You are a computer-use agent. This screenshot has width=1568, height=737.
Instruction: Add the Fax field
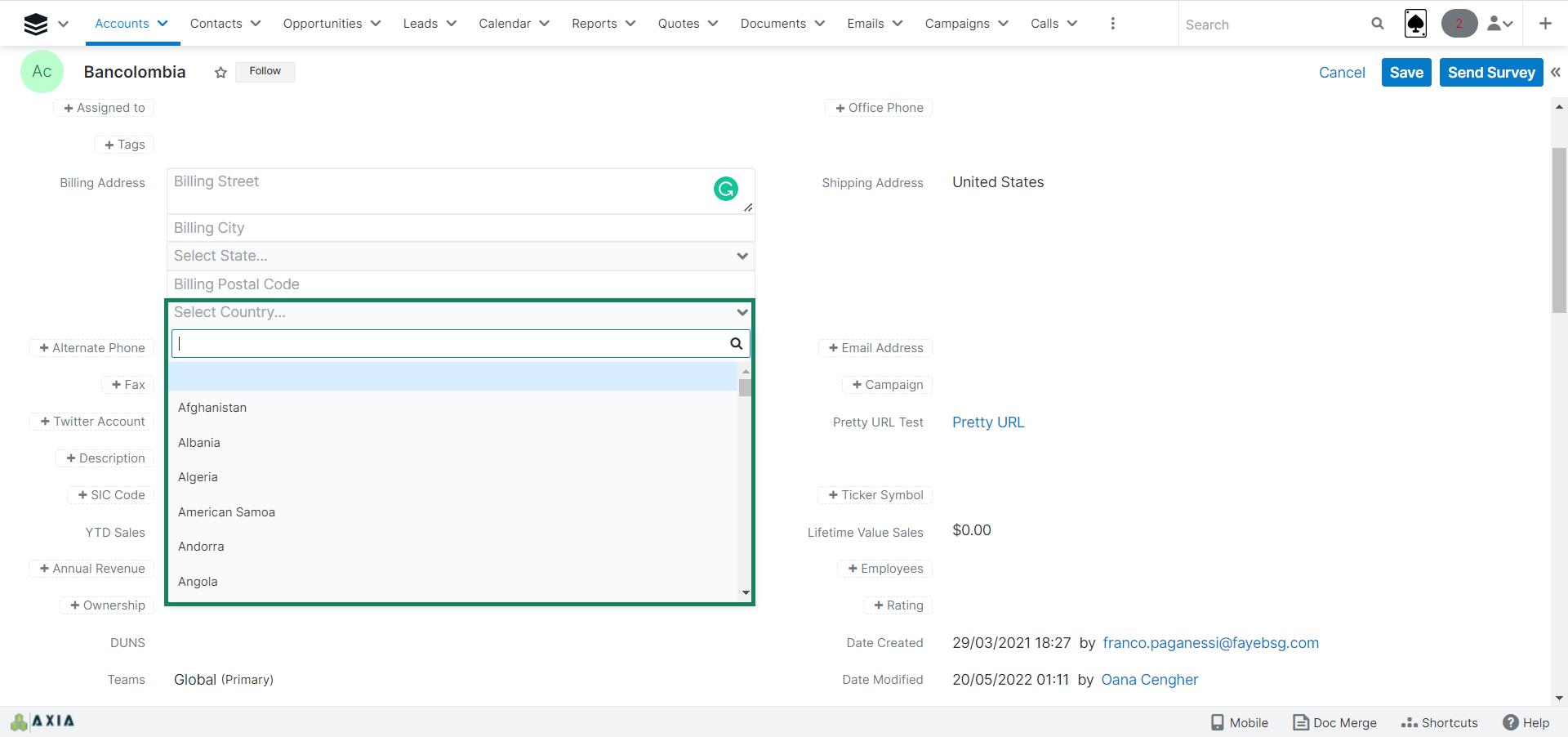tap(128, 385)
